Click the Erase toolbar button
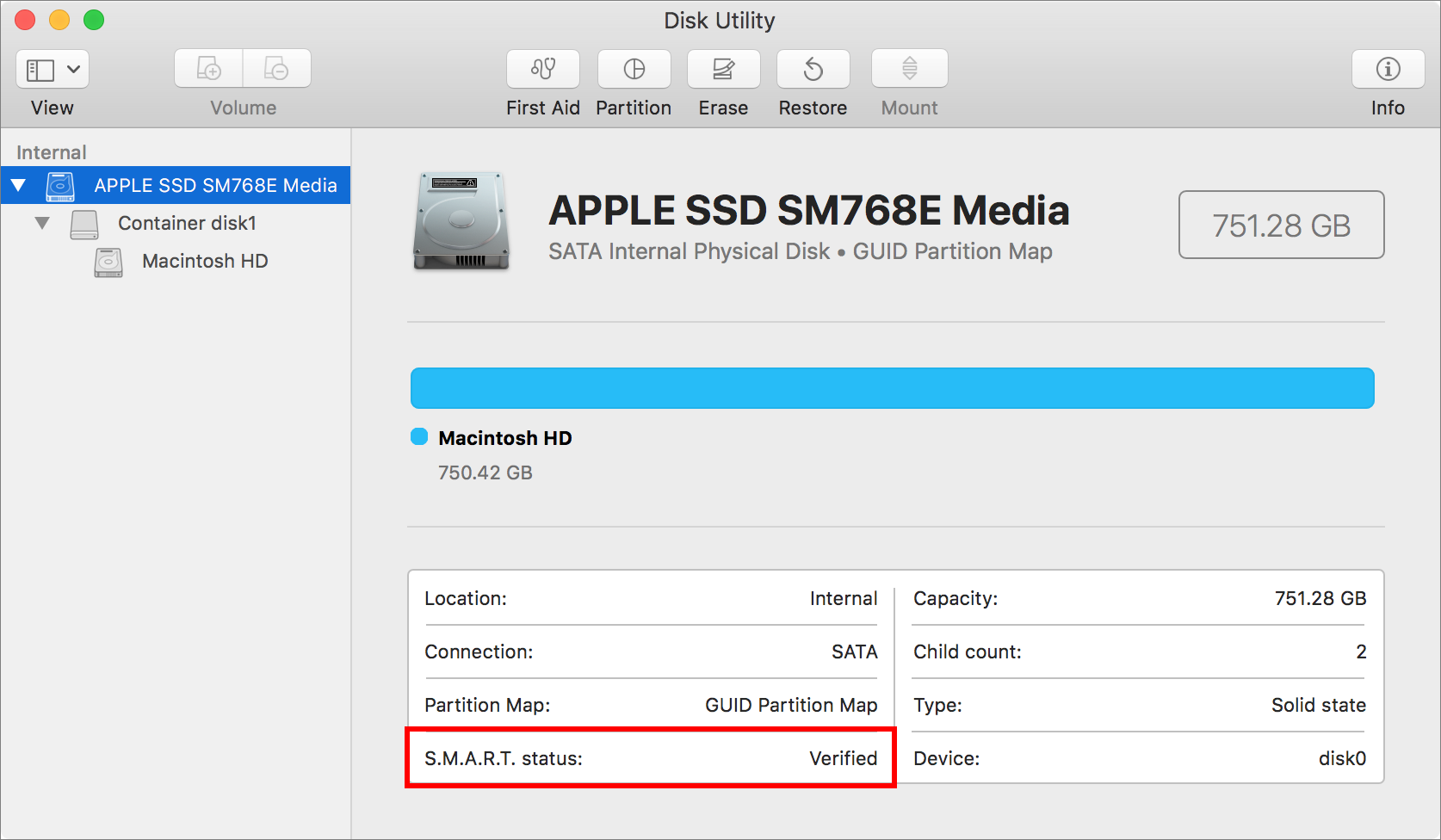Viewport: 1441px width, 840px height. click(724, 69)
